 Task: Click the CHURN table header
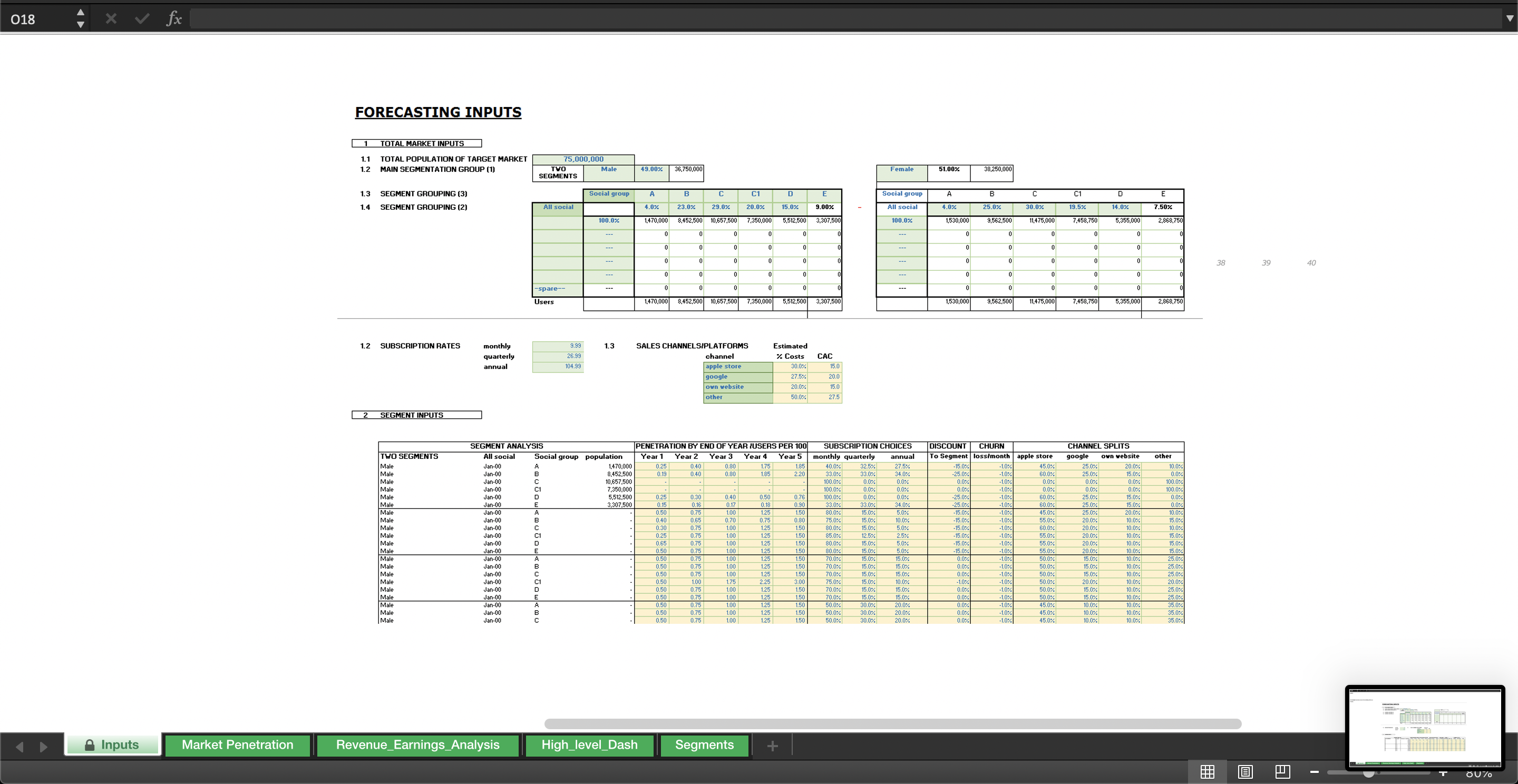pyautogui.click(x=992, y=446)
